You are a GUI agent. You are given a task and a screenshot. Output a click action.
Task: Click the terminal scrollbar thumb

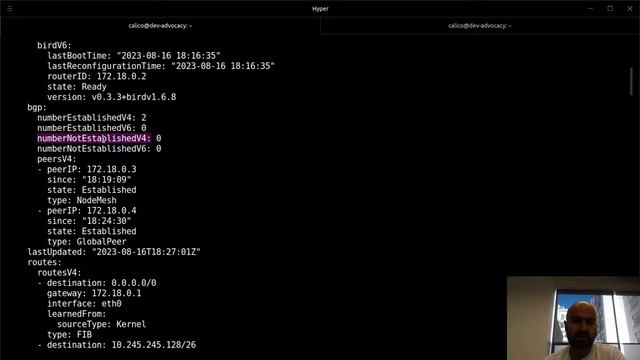(631, 82)
